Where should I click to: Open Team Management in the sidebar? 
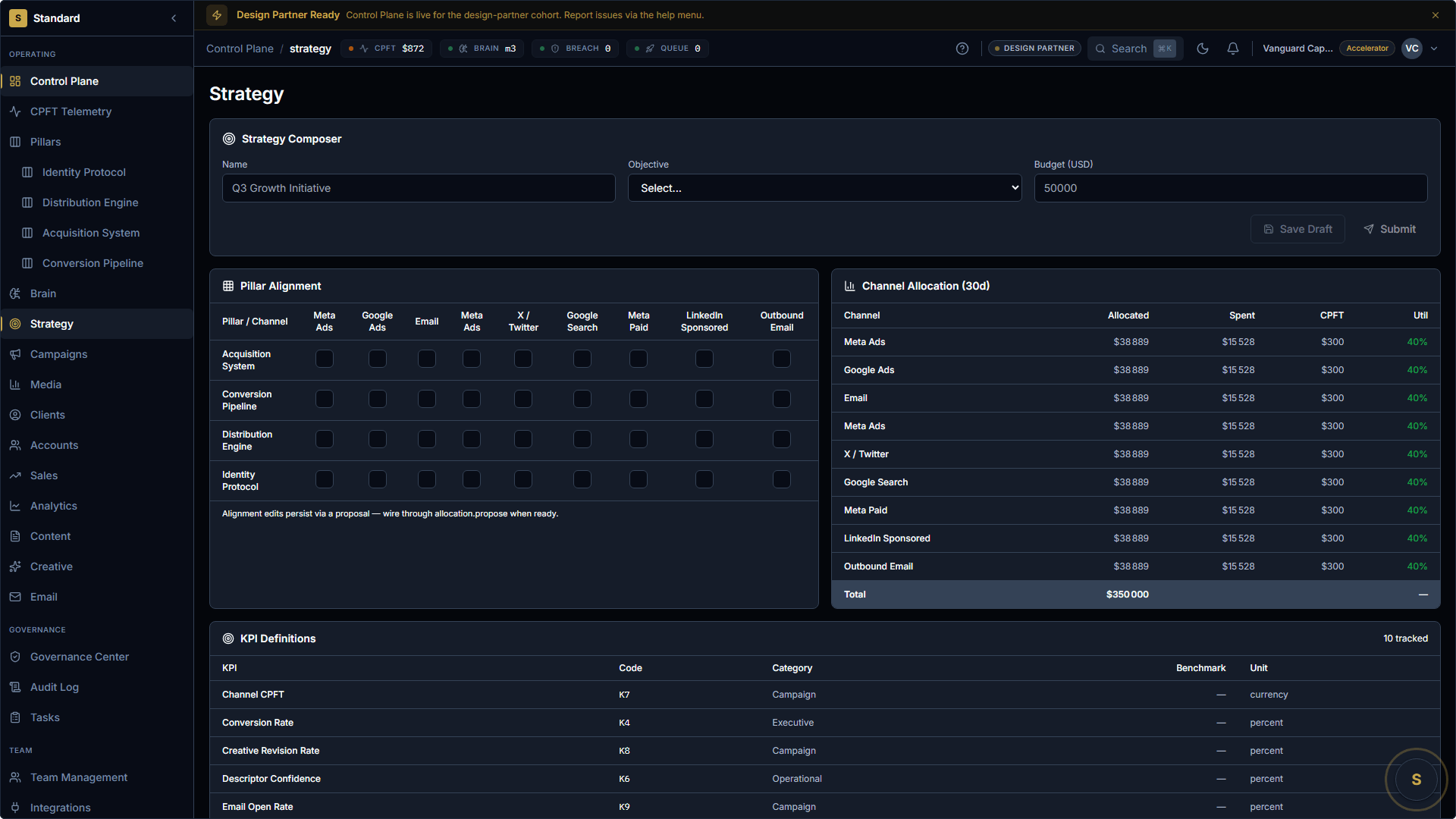[x=96, y=777]
